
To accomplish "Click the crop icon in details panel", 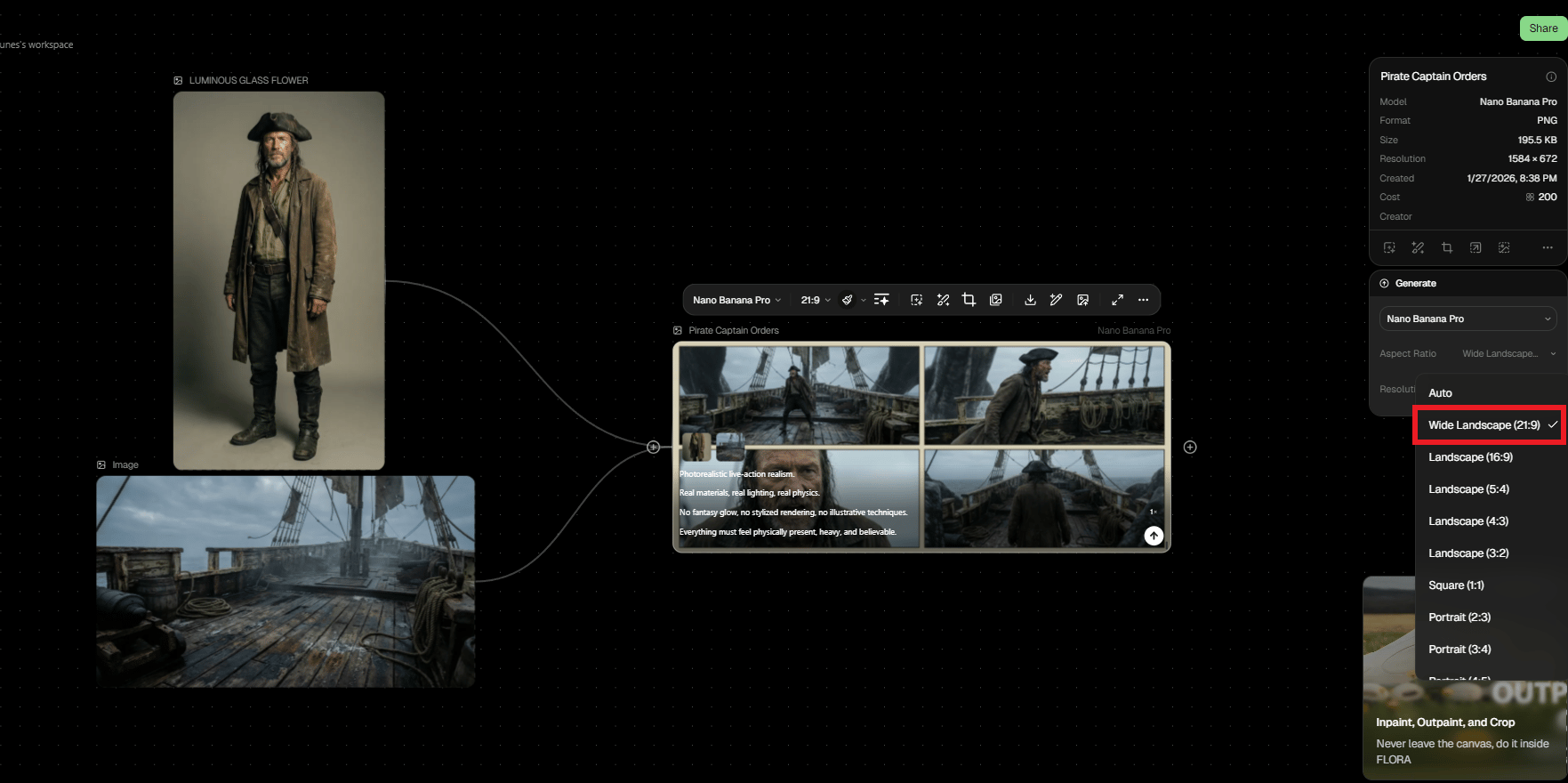I will (1447, 247).
